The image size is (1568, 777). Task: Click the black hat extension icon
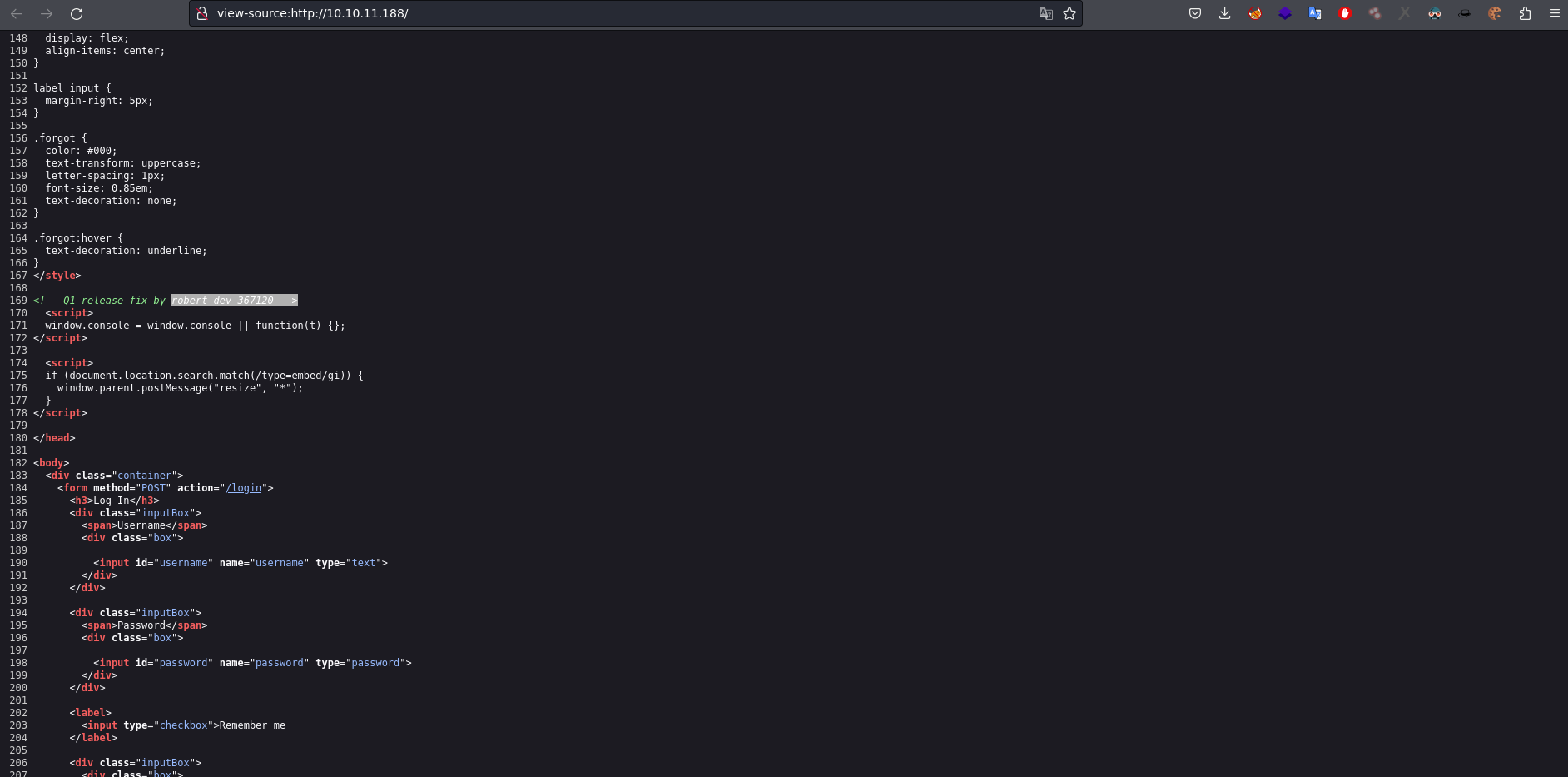pyautogui.click(x=1465, y=13)
